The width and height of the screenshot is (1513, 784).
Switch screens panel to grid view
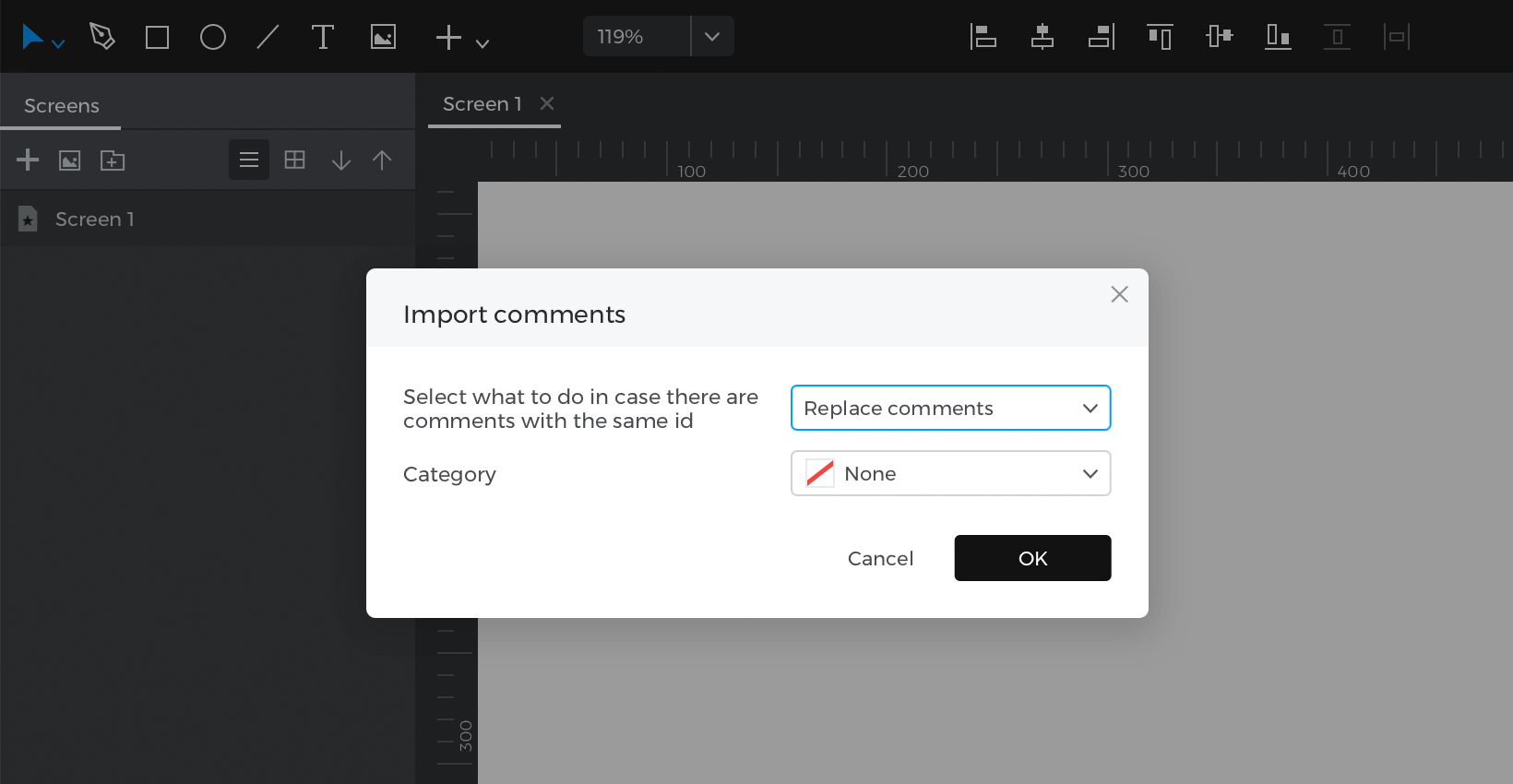pos(294,160)
